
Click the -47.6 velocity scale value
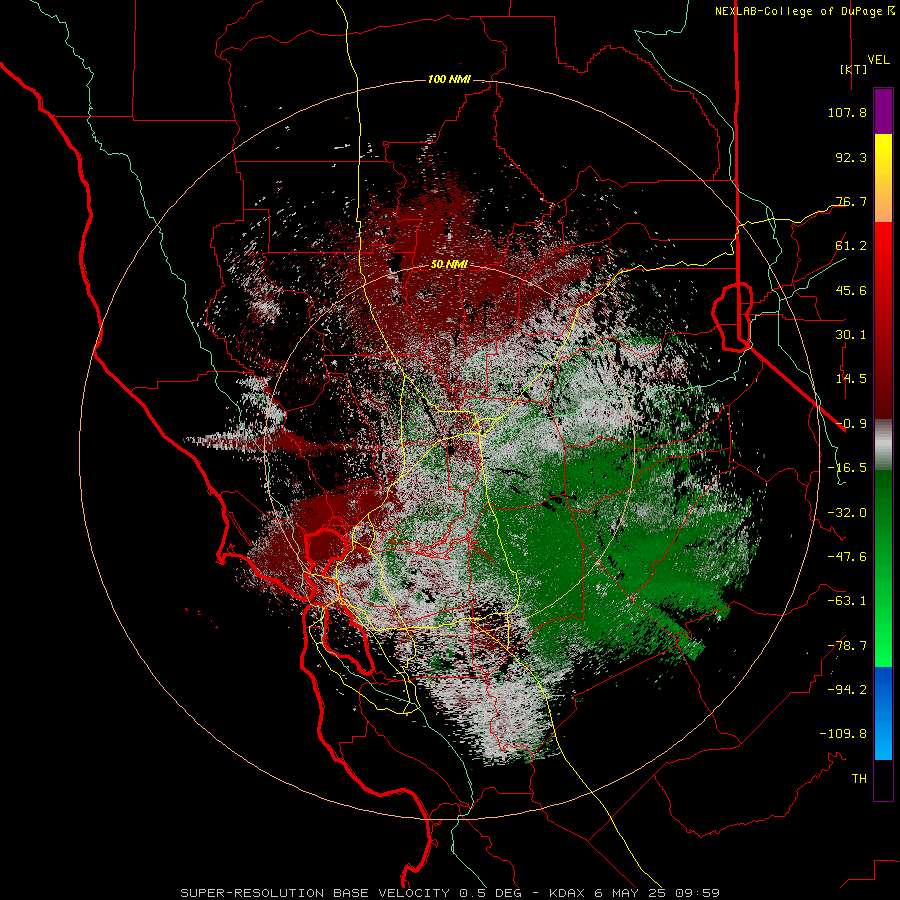[x=847, y=557]
